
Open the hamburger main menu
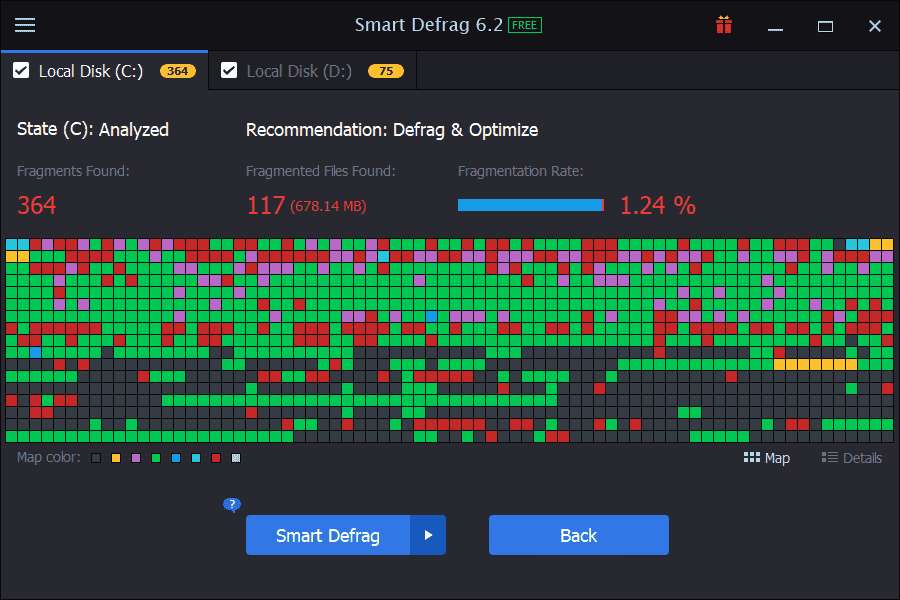(25, 25)
